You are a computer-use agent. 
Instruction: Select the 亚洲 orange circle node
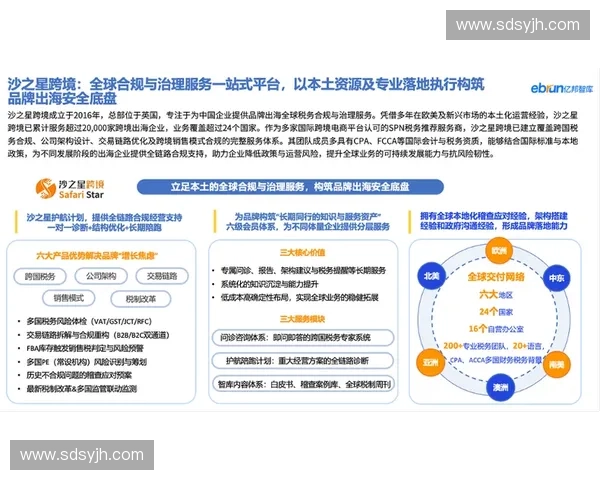click(x=430, y=362)
